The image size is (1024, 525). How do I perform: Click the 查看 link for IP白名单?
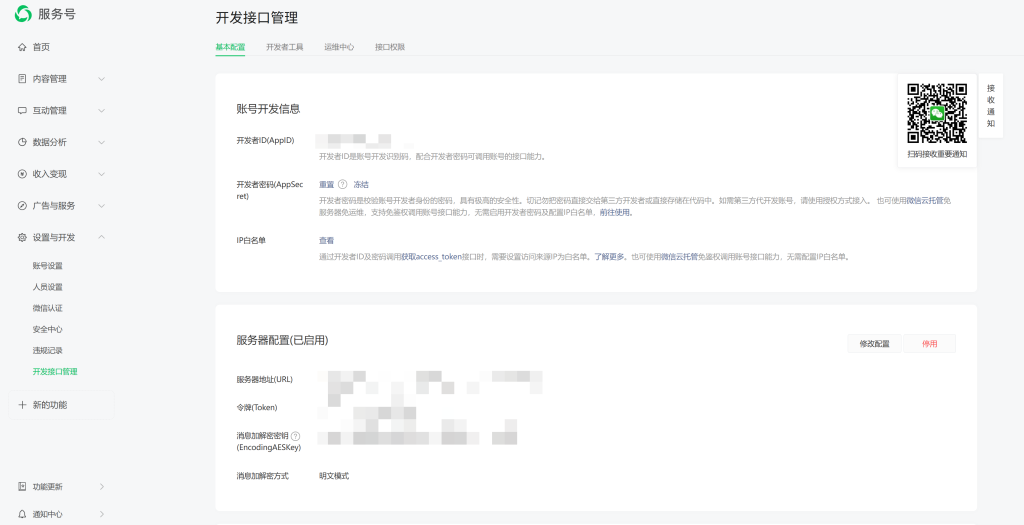tap(326, 240)
